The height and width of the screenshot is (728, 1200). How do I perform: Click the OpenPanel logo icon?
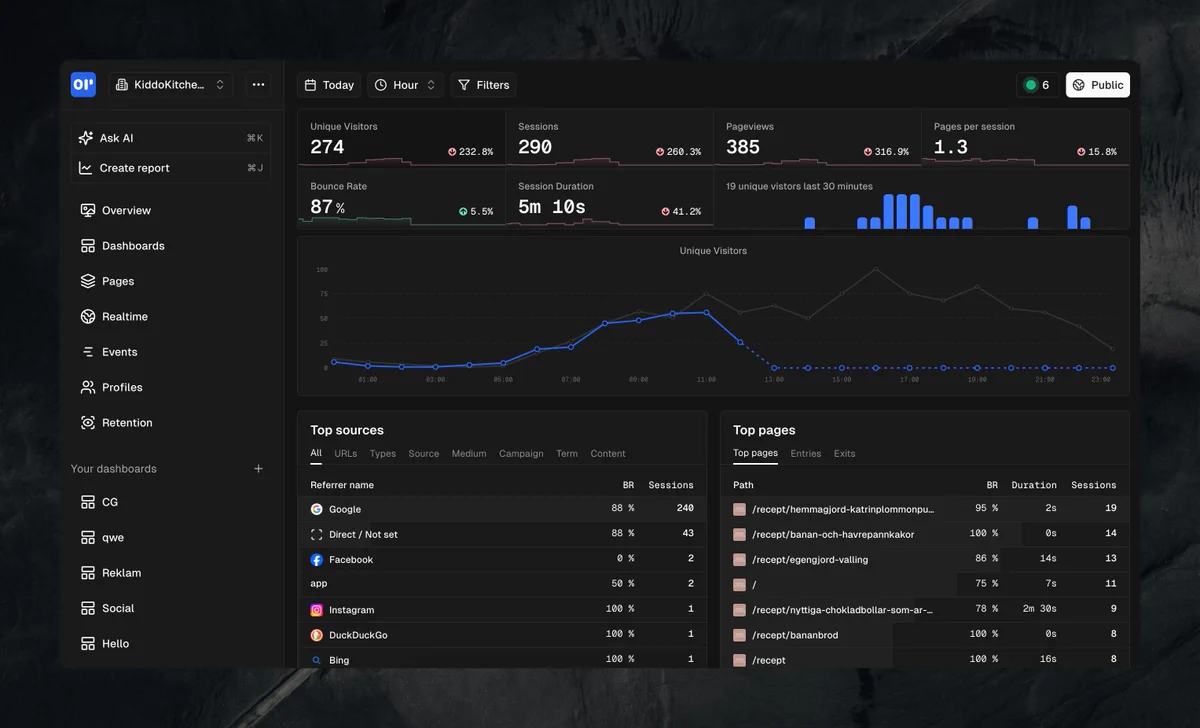coord(83,85)
